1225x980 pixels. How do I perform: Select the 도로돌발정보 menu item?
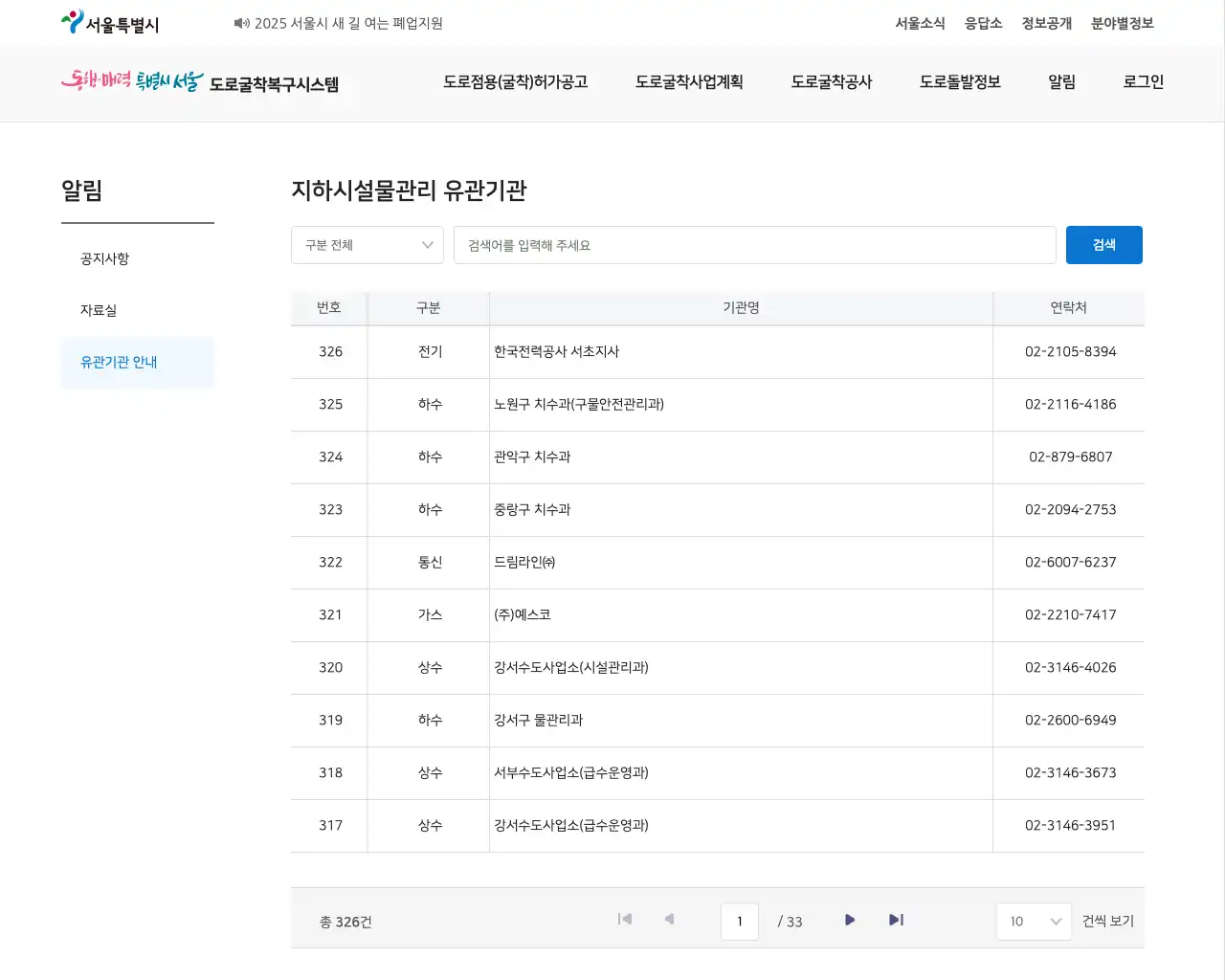960,82
